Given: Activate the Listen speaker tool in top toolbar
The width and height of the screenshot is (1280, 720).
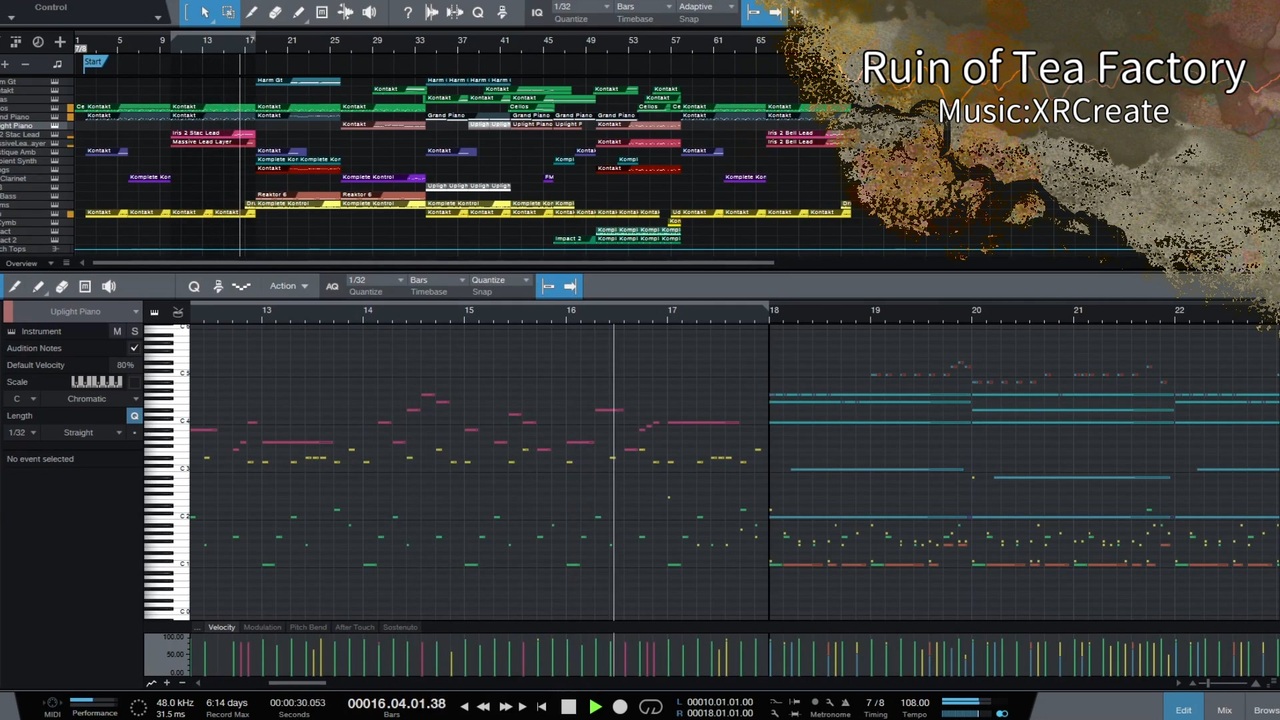Looking at the screenshot, I should pos(369,12).
